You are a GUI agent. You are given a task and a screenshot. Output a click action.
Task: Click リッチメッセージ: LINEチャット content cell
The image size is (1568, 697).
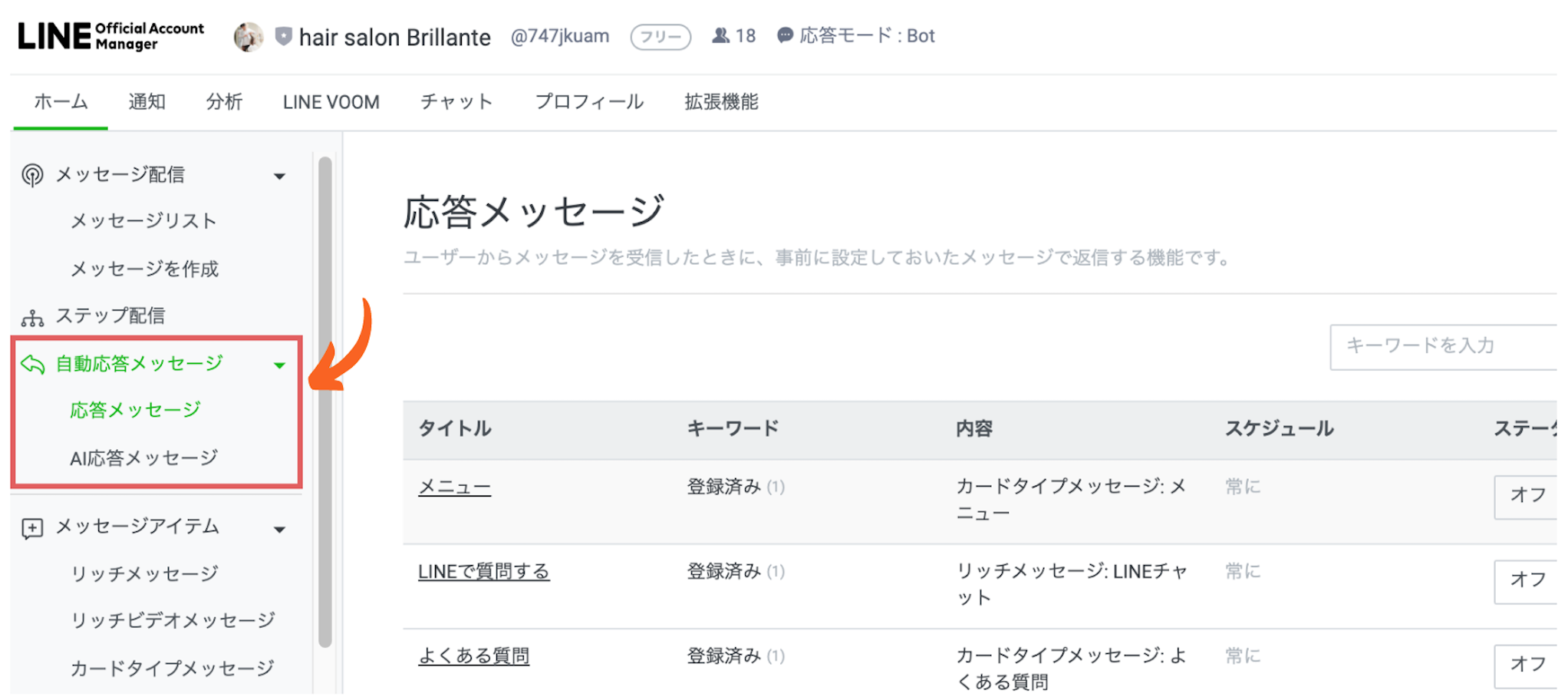(1072, 585)
